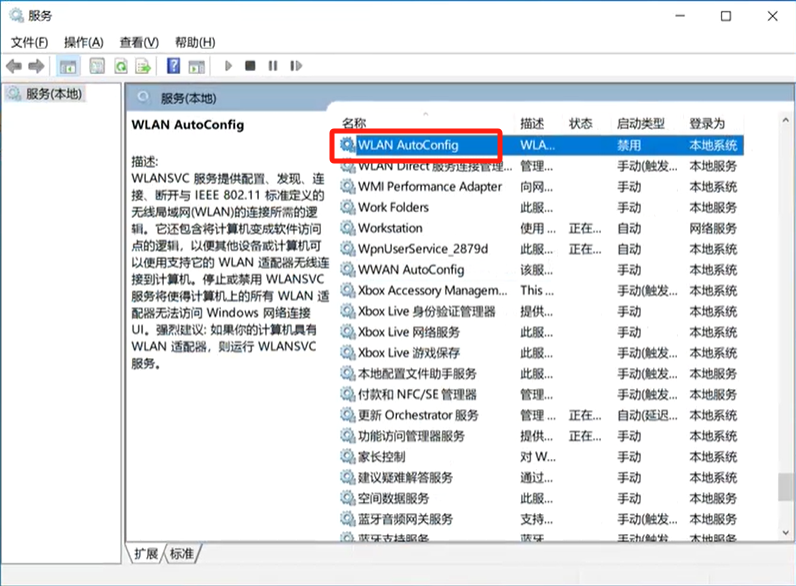Screen dimensions: 796x586
Task: Stop the selected service with stop icon
Action: 250,66
